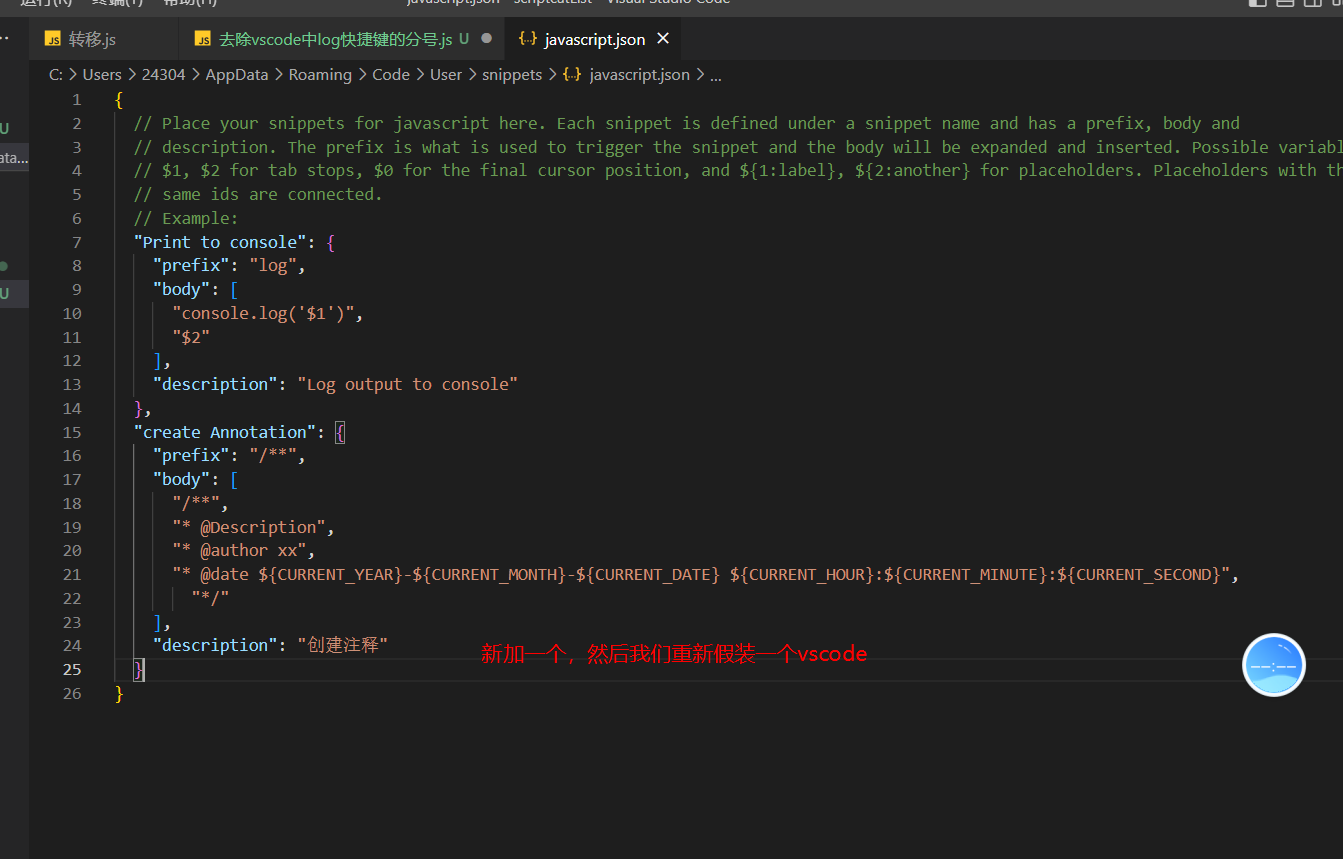1343x859 pixels.
Task: Click the "* @Description" string
Action: 249,527
